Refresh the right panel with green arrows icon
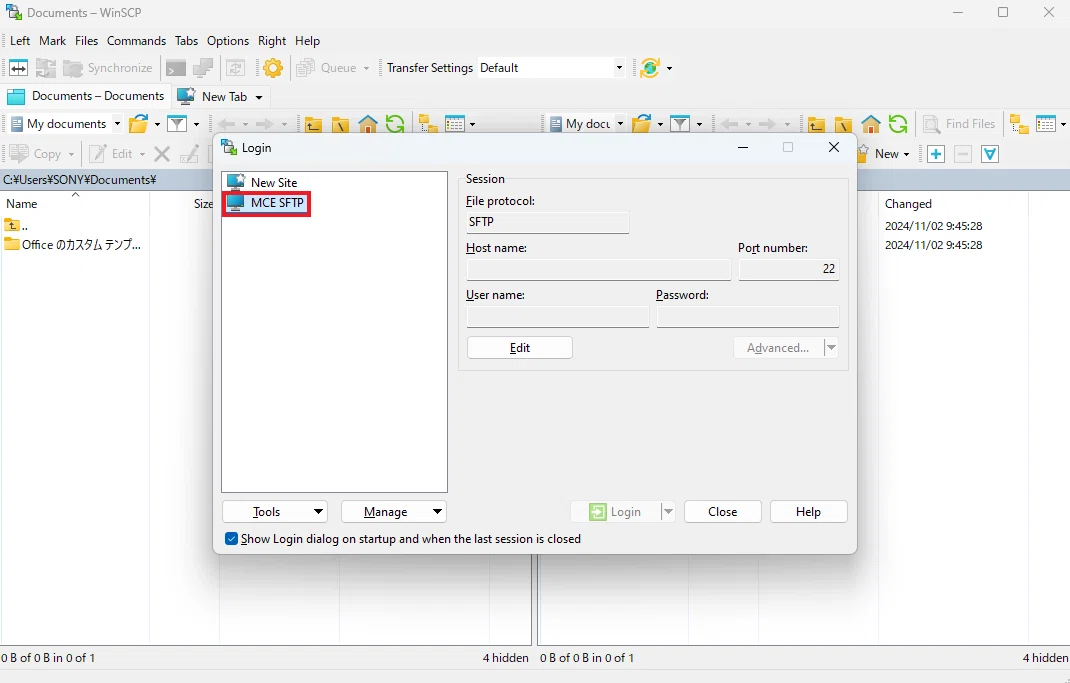Screen dimensions: 1070x683 point(898,124)
